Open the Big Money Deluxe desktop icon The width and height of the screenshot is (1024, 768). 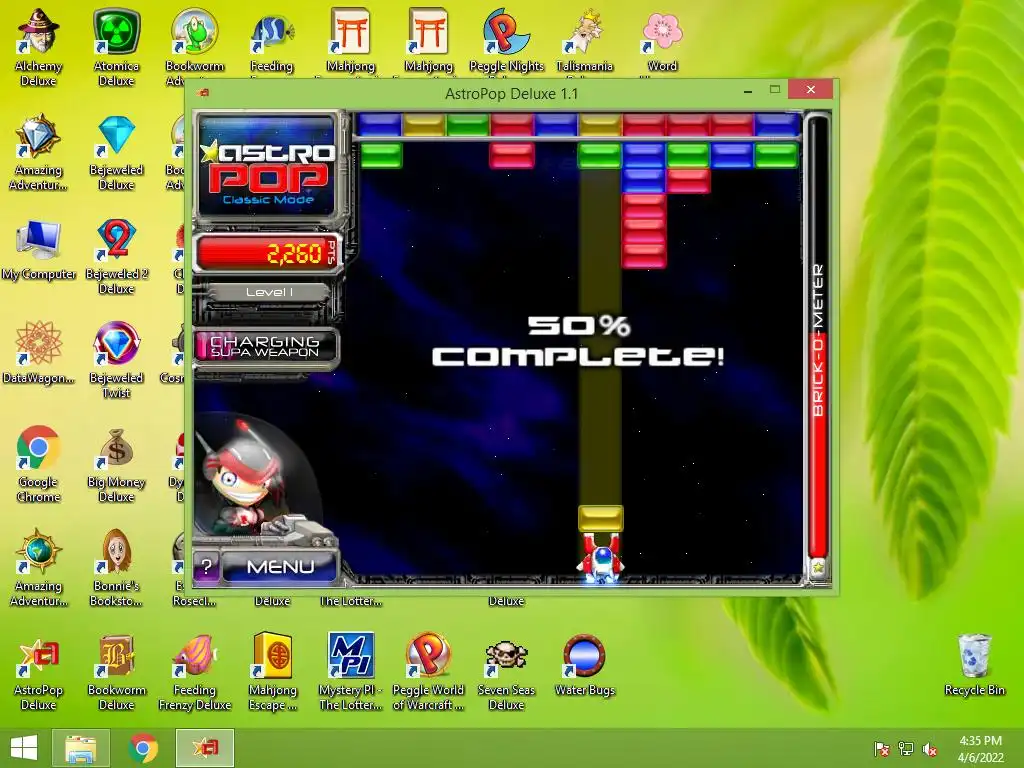[116, 464]
